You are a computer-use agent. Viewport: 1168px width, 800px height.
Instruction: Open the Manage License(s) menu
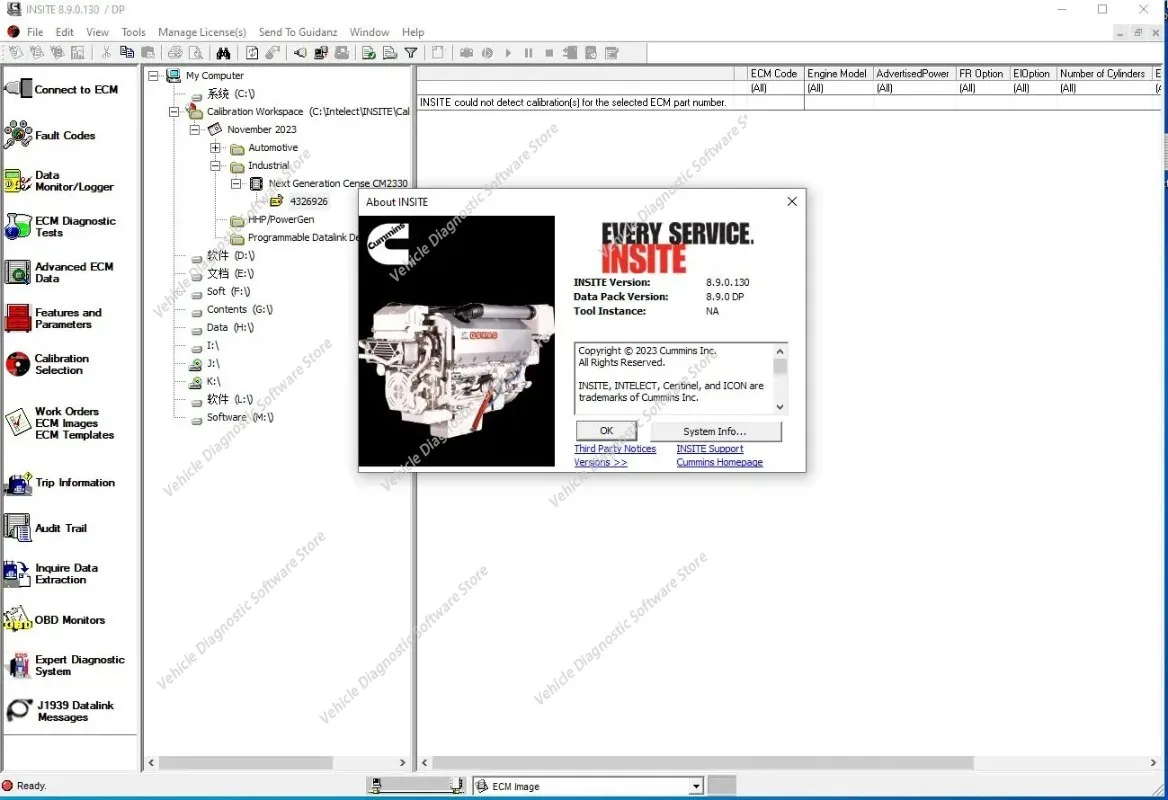click(x=202, y=32)
